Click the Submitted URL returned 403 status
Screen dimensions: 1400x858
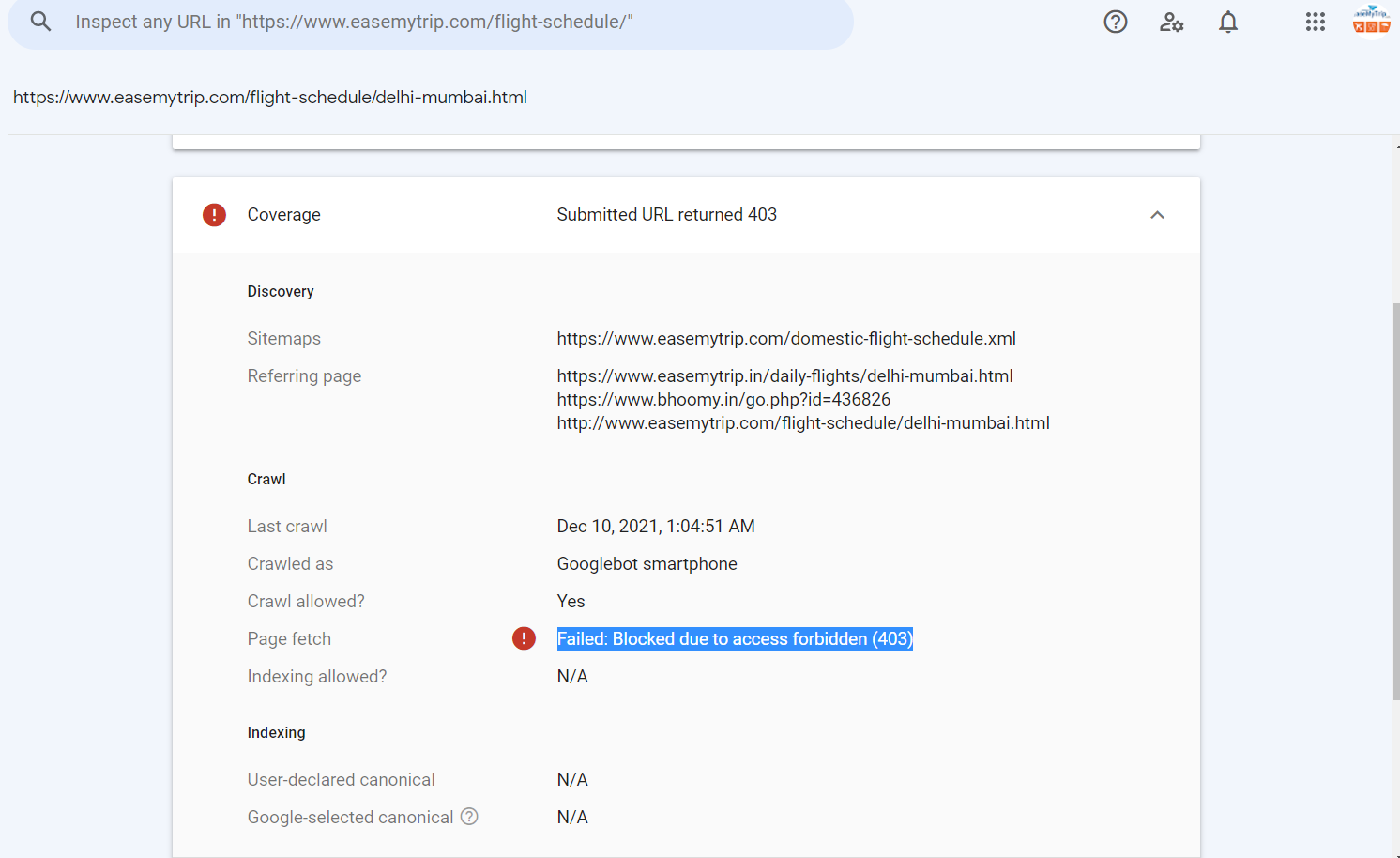pyautogui.click(x=666, y=215)
